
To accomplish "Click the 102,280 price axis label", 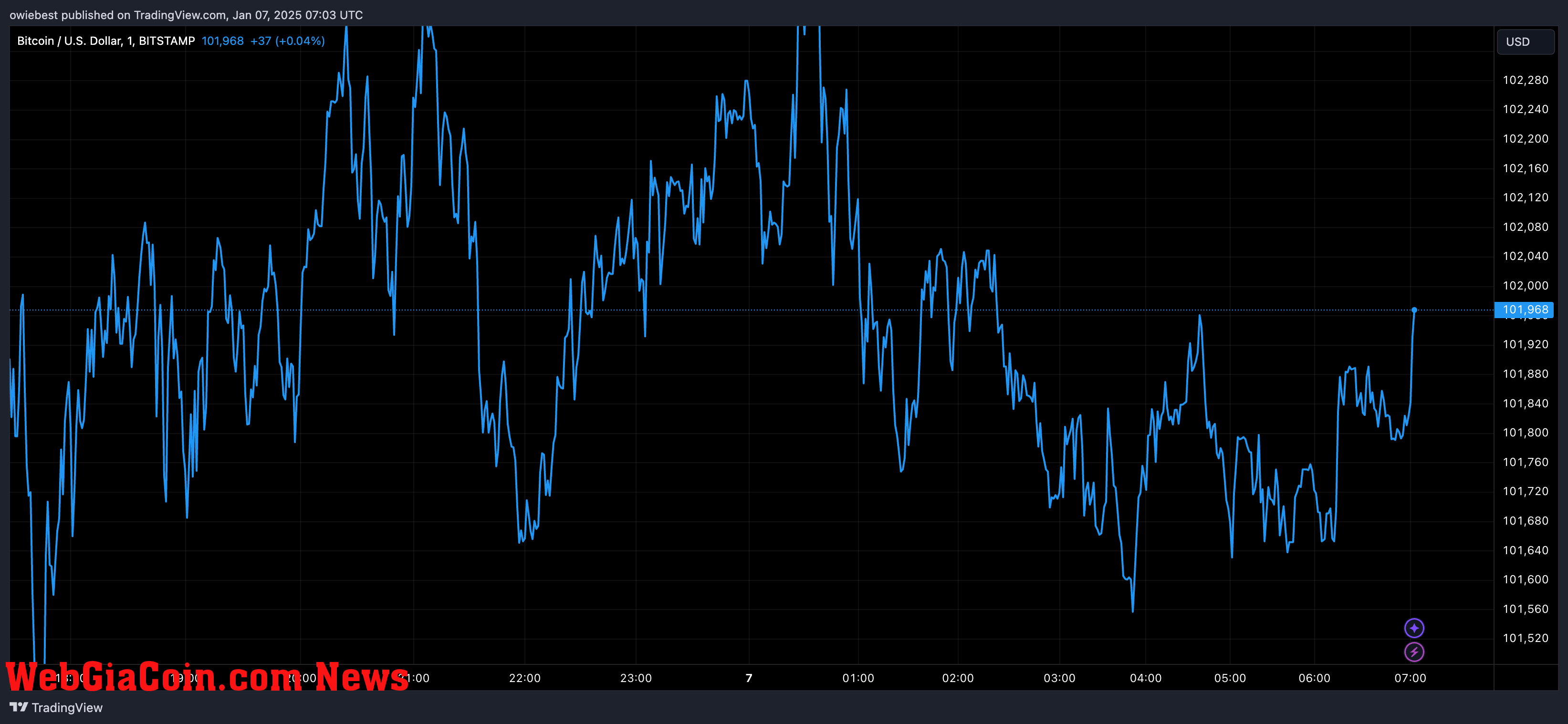I will pyautogui.click(x=1526, y=80).
